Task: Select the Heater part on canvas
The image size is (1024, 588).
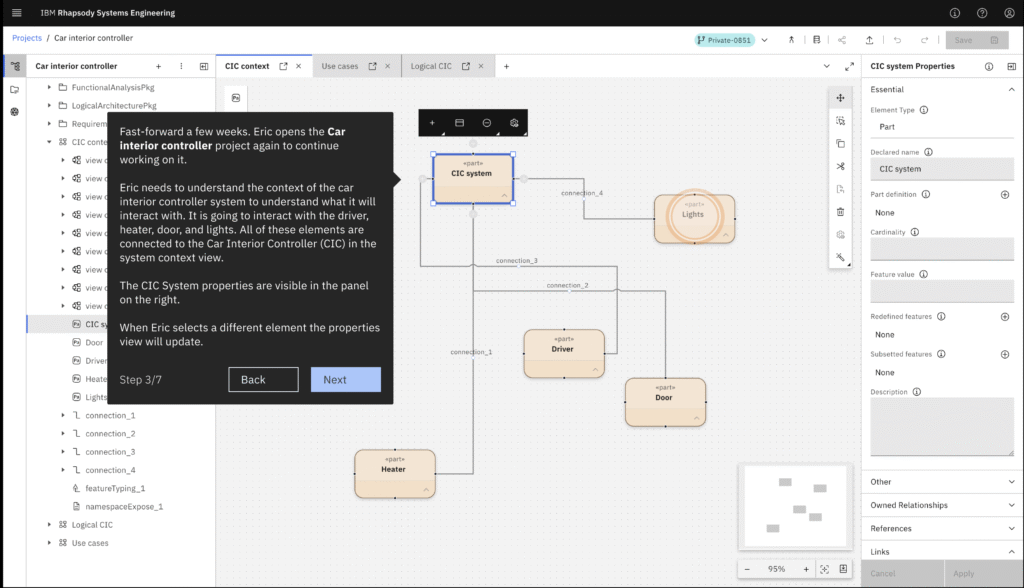Action: (x=394, y=474)
